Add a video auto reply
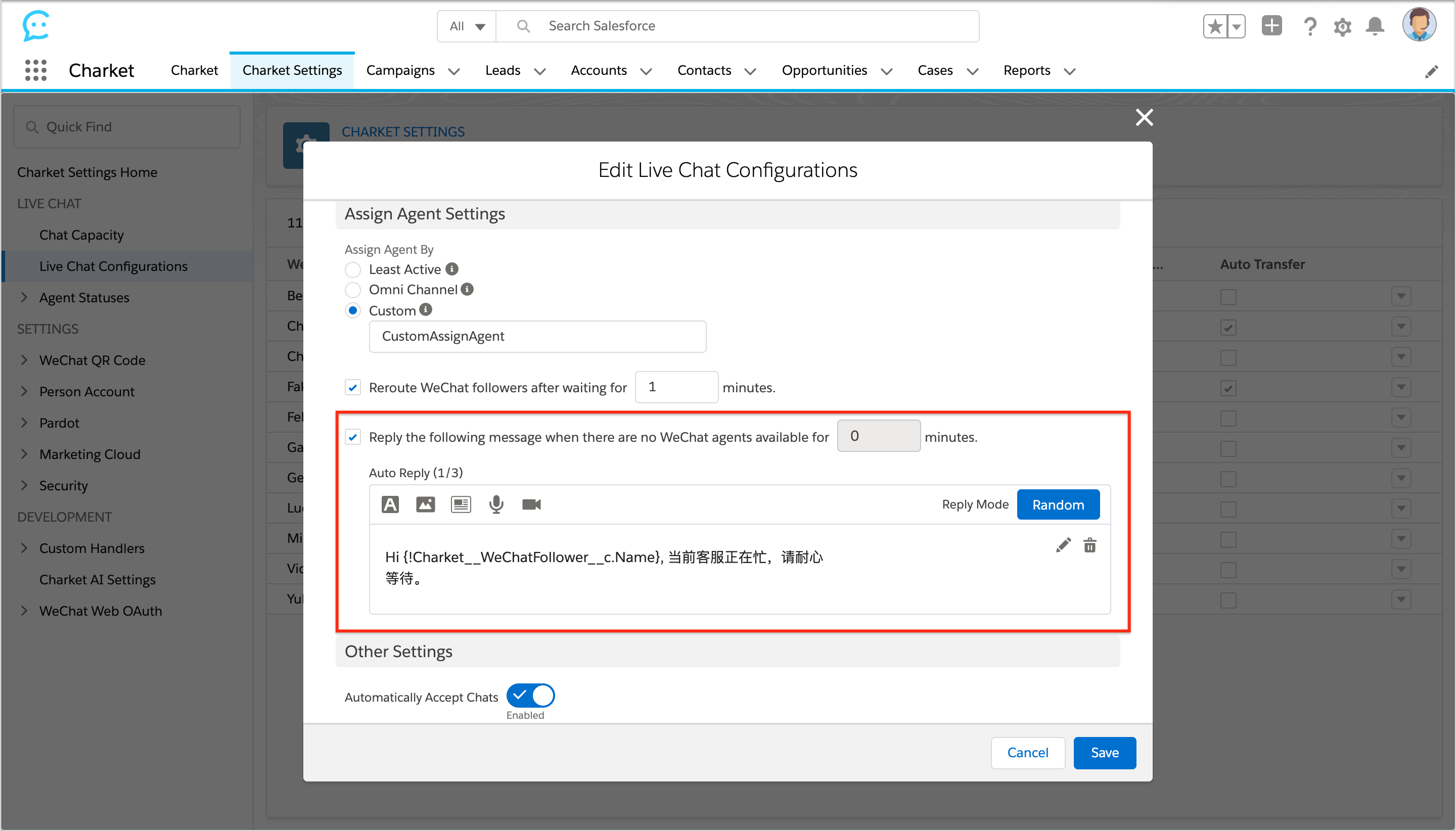The height and width of the screenshot is (831, 1456). click(531, 504)
